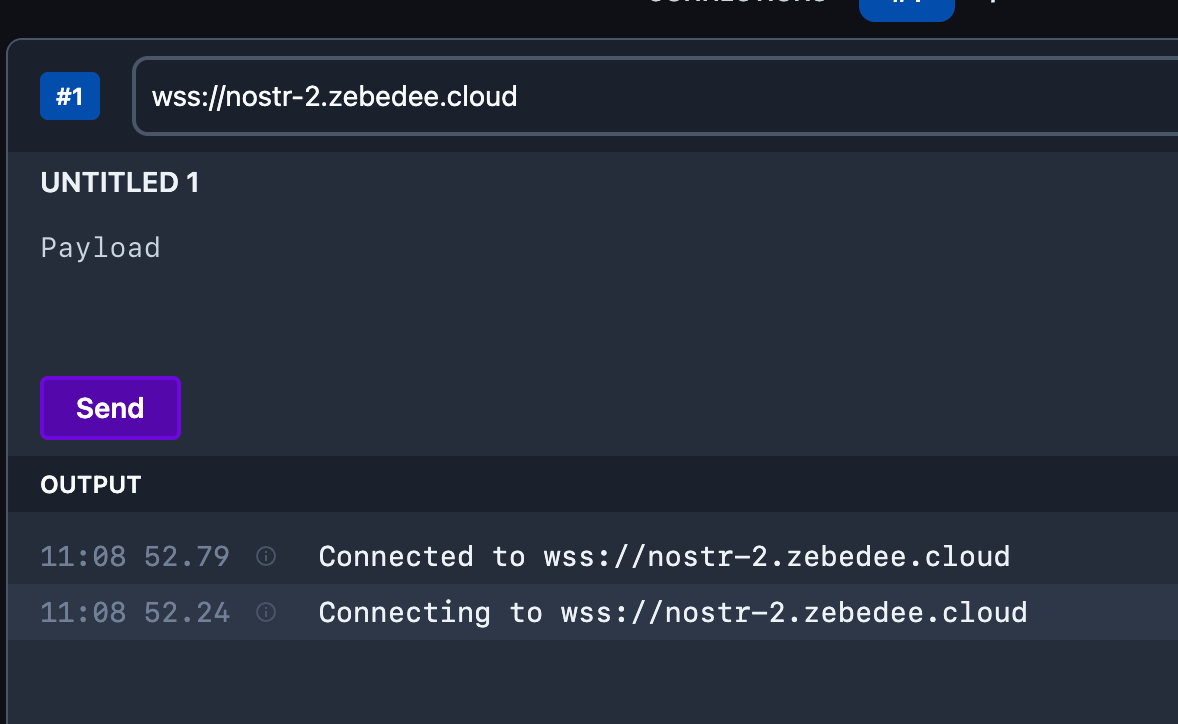The image size is (1178, 724).
Task: Click UNTITLED 1 to rename the request
Action: pyautogui.click(x=119, y=183)
